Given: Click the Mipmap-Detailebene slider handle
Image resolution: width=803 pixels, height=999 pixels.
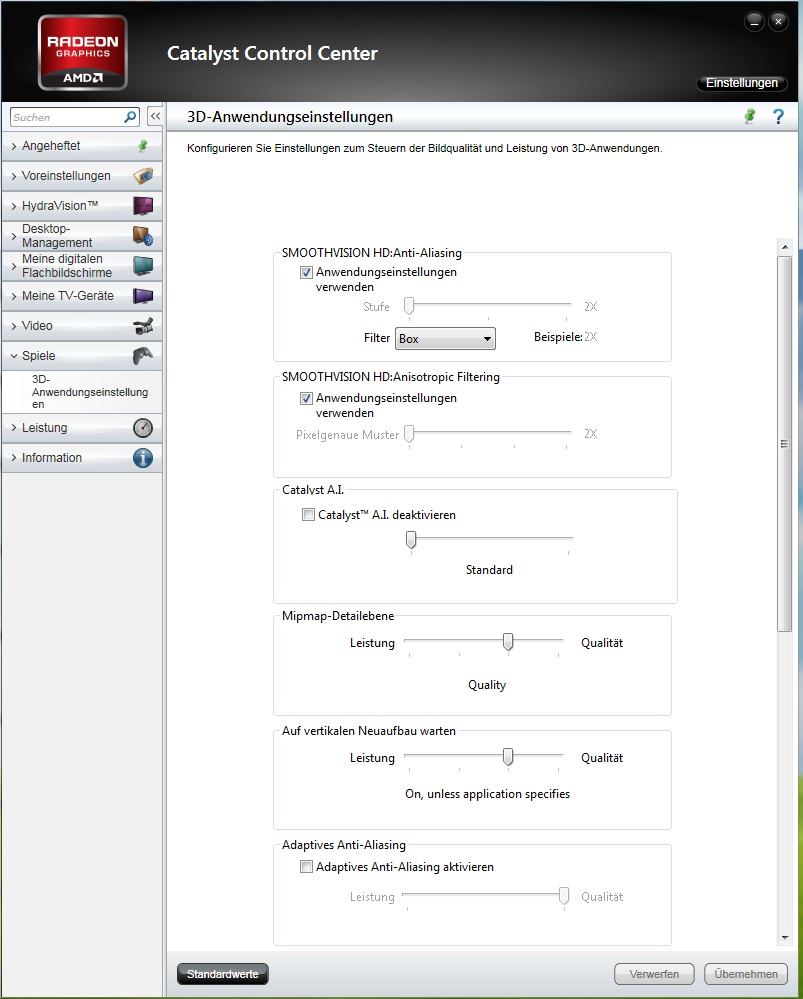Looking at the screenshot, I should pyautogui.click(x=508, y=642).
